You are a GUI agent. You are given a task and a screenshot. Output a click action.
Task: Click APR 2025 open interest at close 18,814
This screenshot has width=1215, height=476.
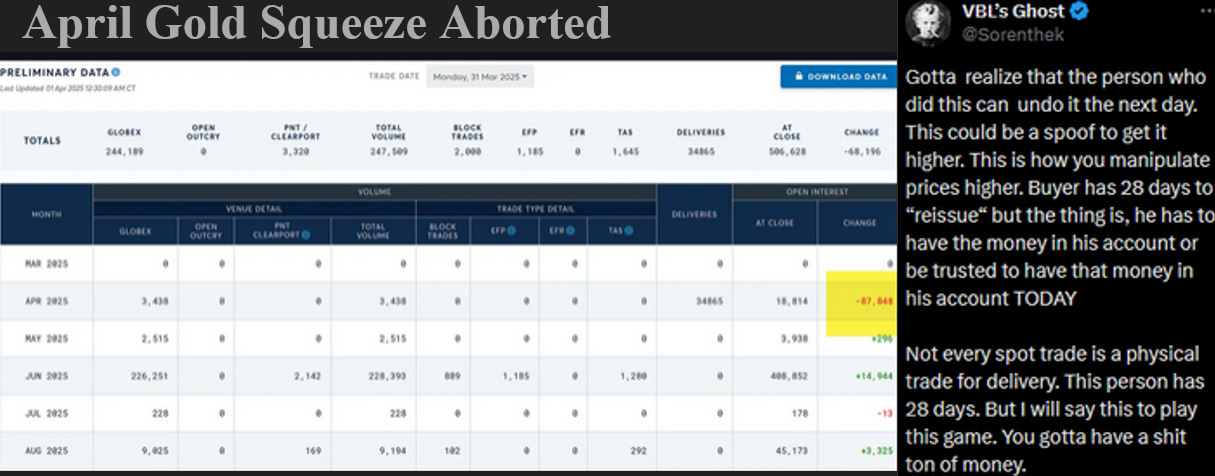coord(790,301)
